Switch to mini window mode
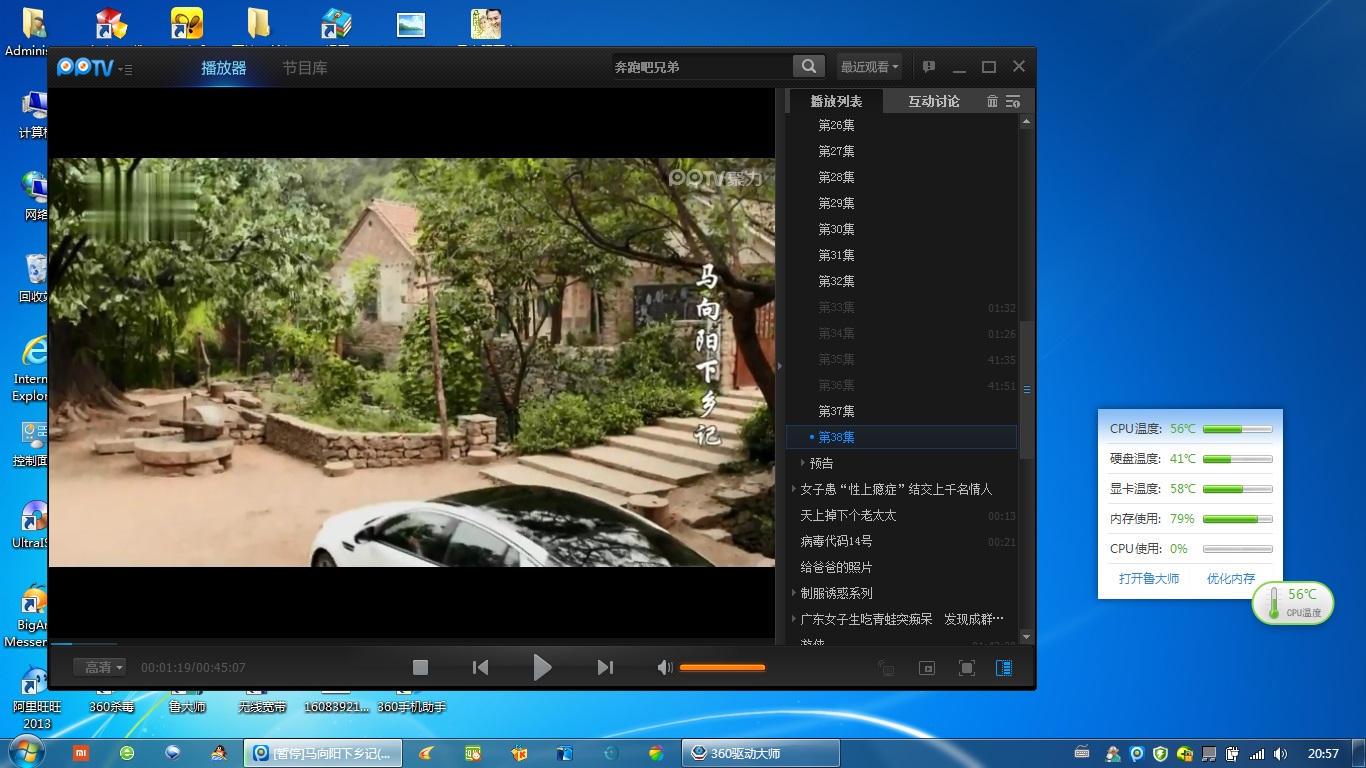1366x768 pixels. (x=927, y=668)
